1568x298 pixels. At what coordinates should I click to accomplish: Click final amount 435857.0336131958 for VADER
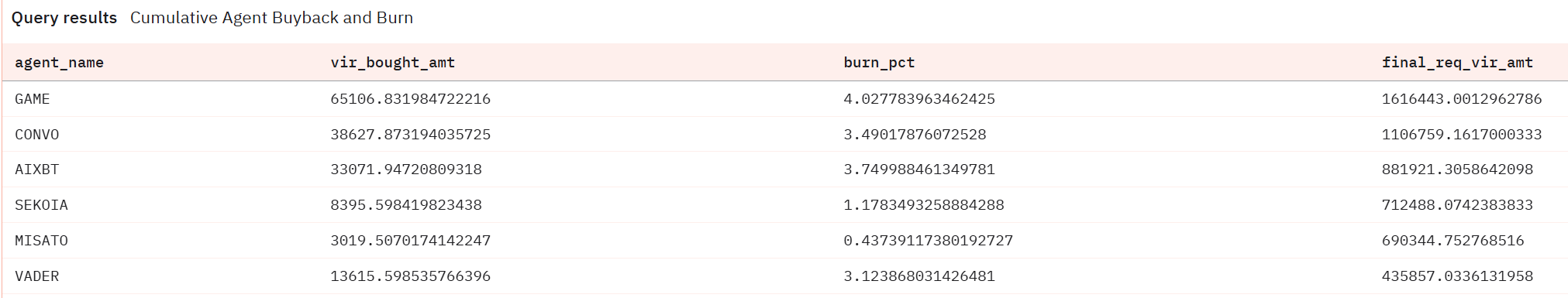1457,276
